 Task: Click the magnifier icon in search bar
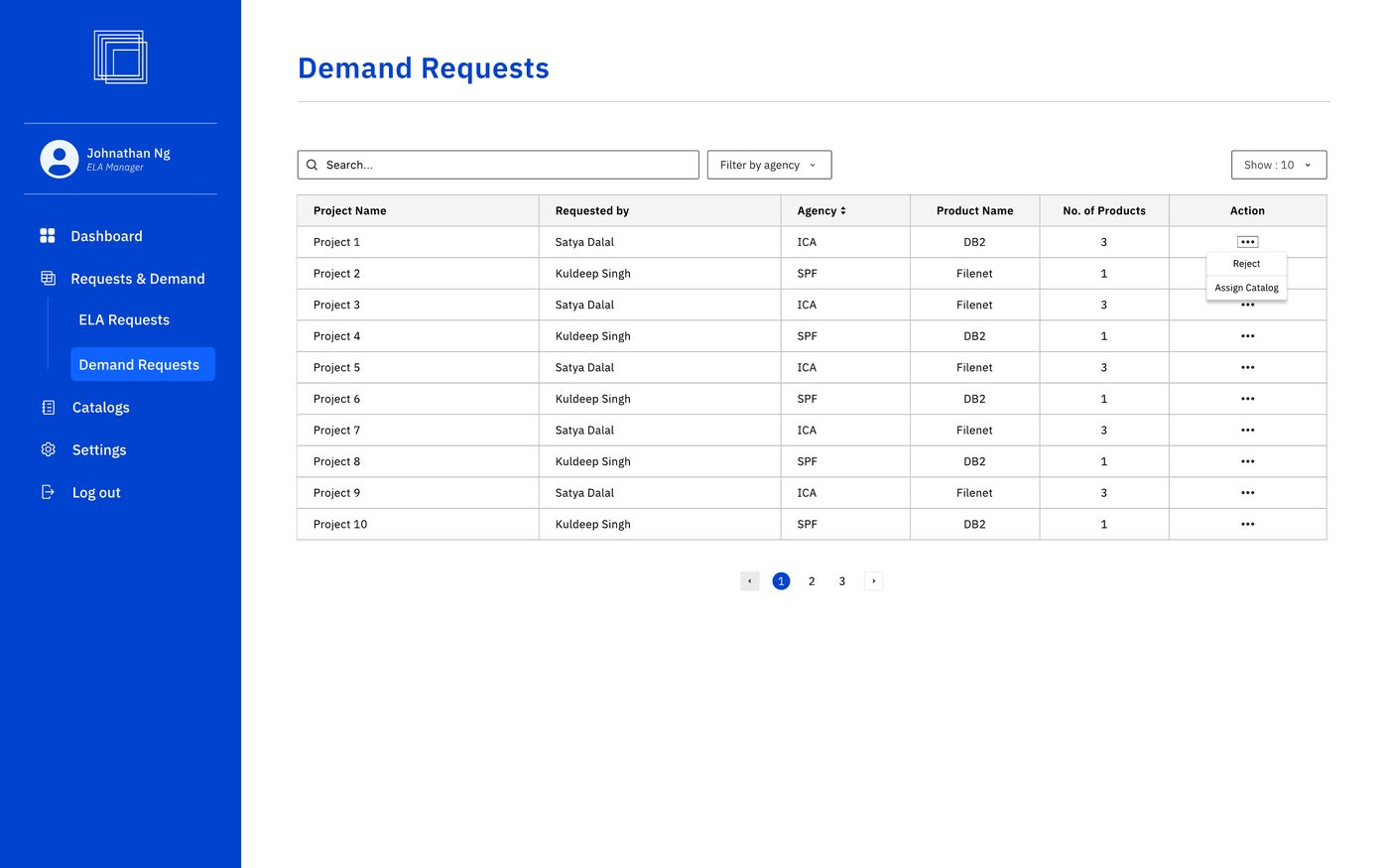click(312, 165)
